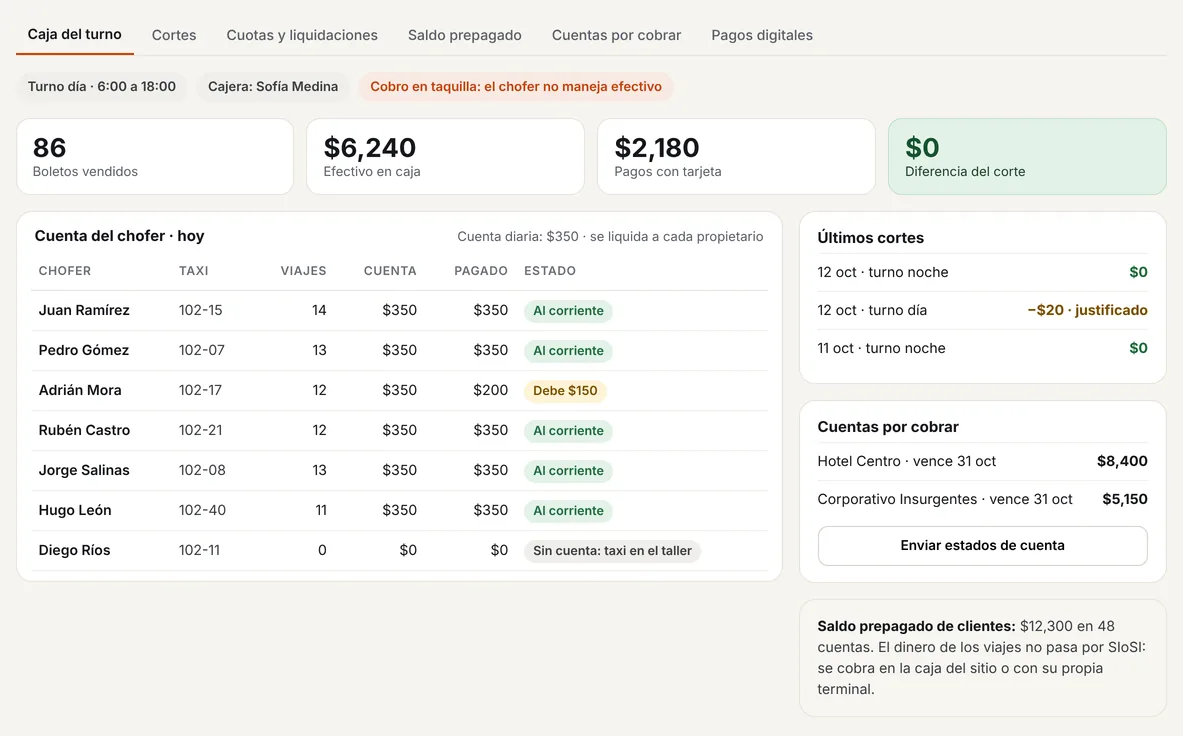This screenshot has width=1183, height=736.
Task: Click Sin cuenta: taxi en el taller badge
Action: point(613,550)
